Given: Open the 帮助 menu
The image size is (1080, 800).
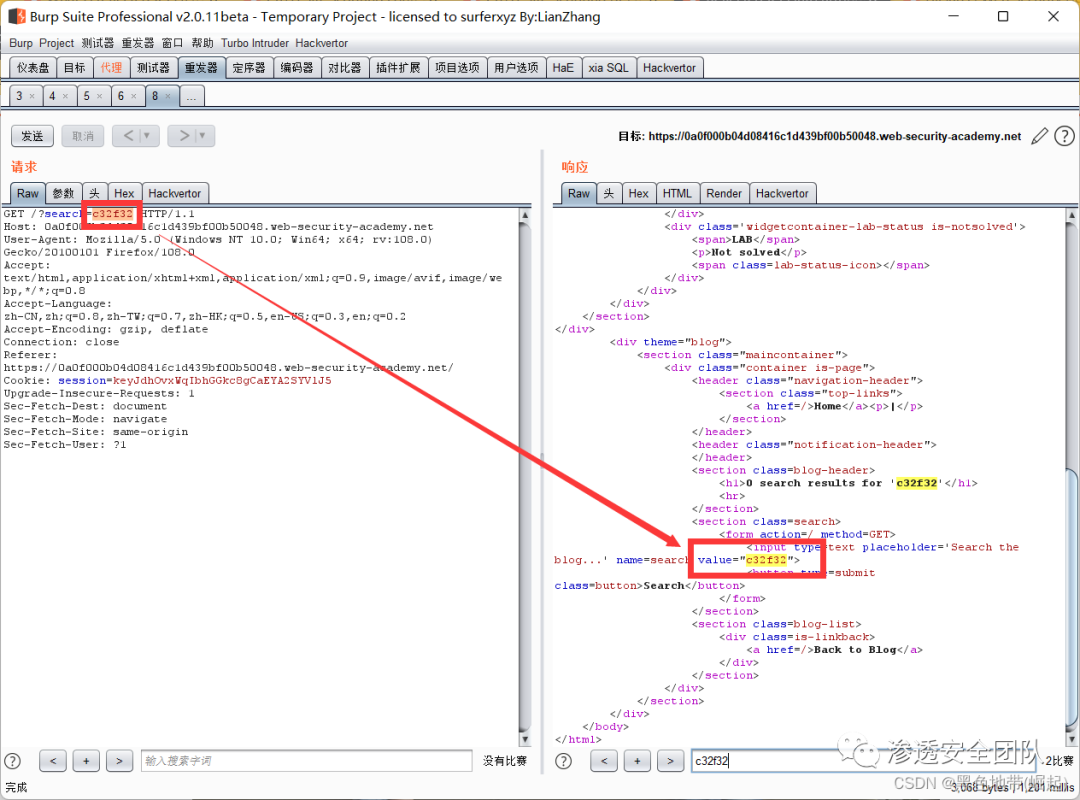Looking at the screenshot, I should click(x=202, y=43).
